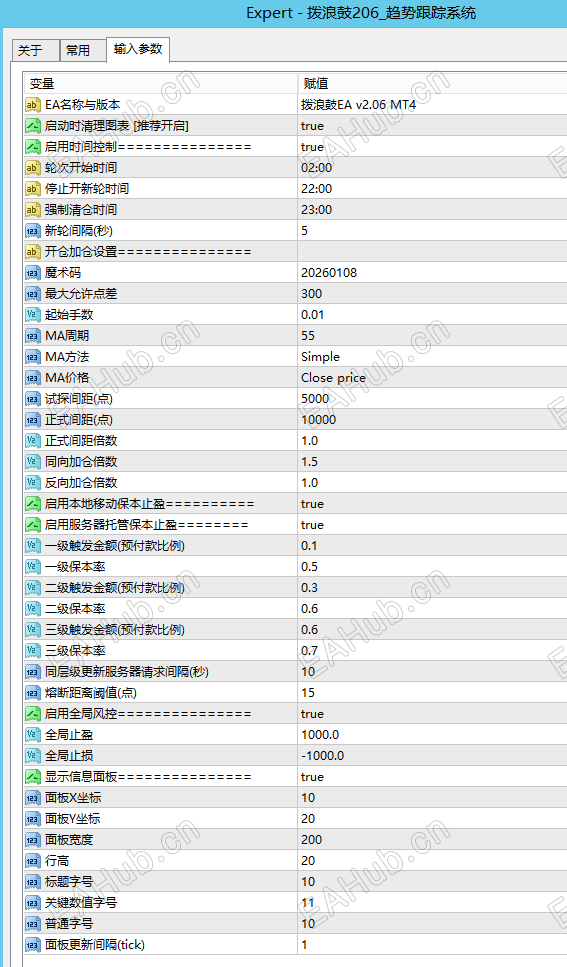Change the true value for 显示信息面板

coord(312,776)
